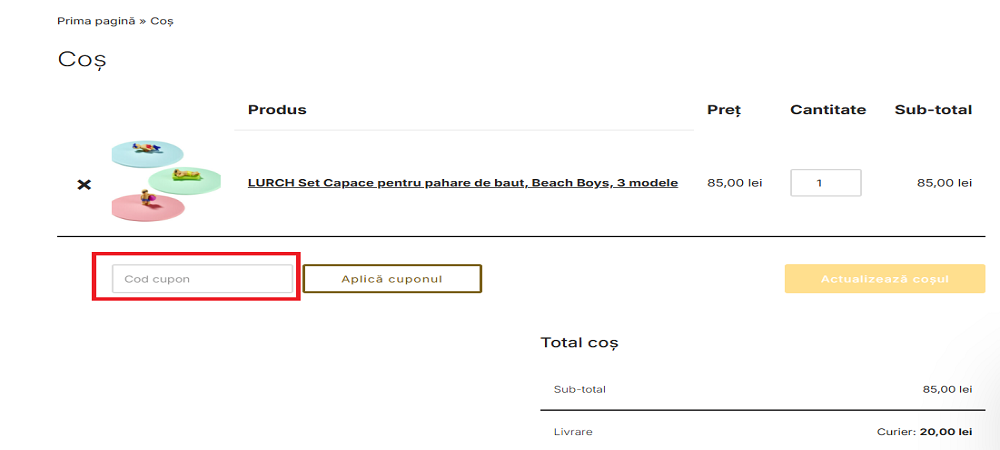The width and height of the screenshot is (1000, 450).
Task: Click the unit price in Preț column
Action: click(x=734, y=183)
